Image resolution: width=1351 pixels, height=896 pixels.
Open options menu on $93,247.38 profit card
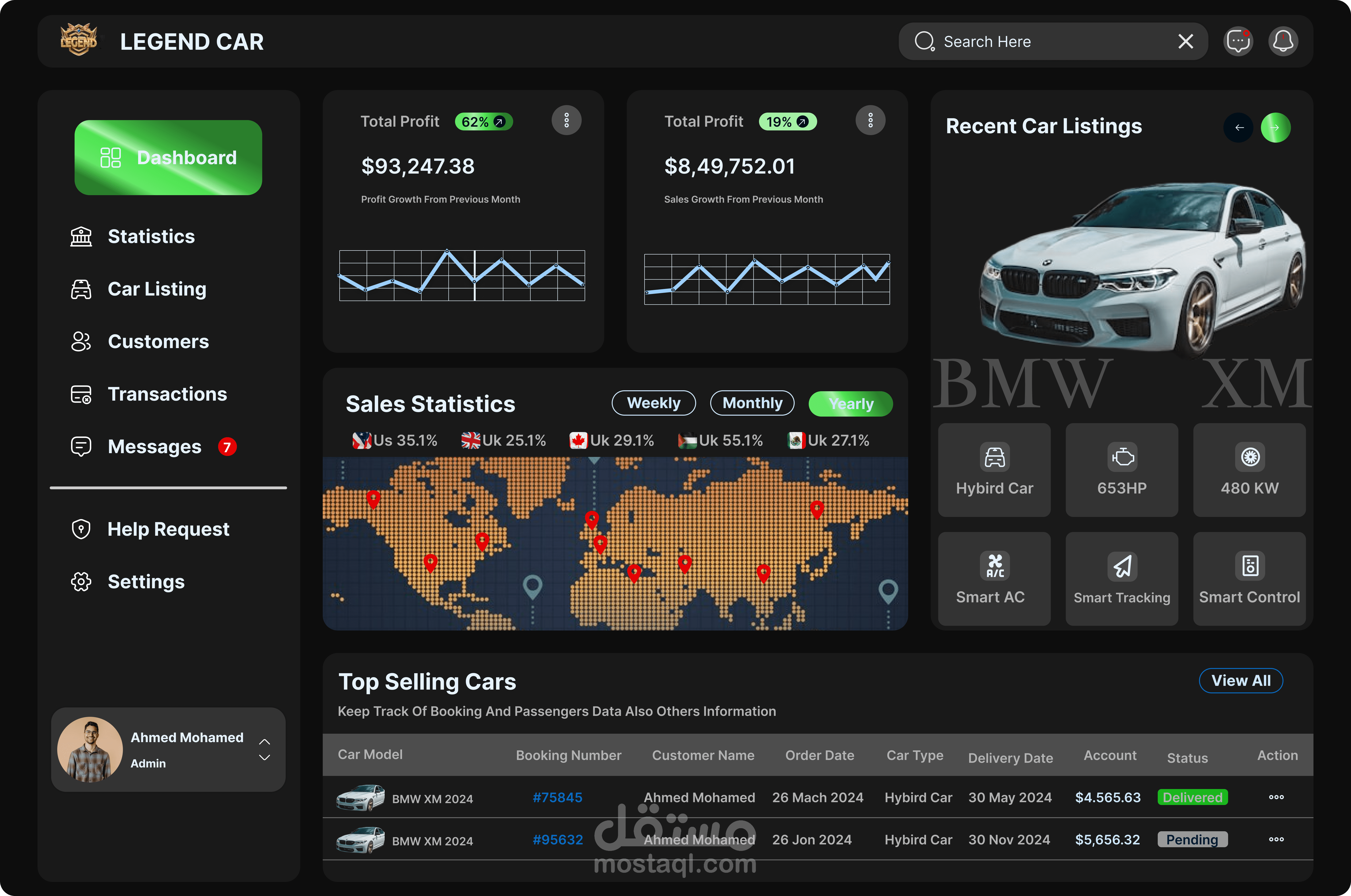pyautogui.click(x=566, y=121)
